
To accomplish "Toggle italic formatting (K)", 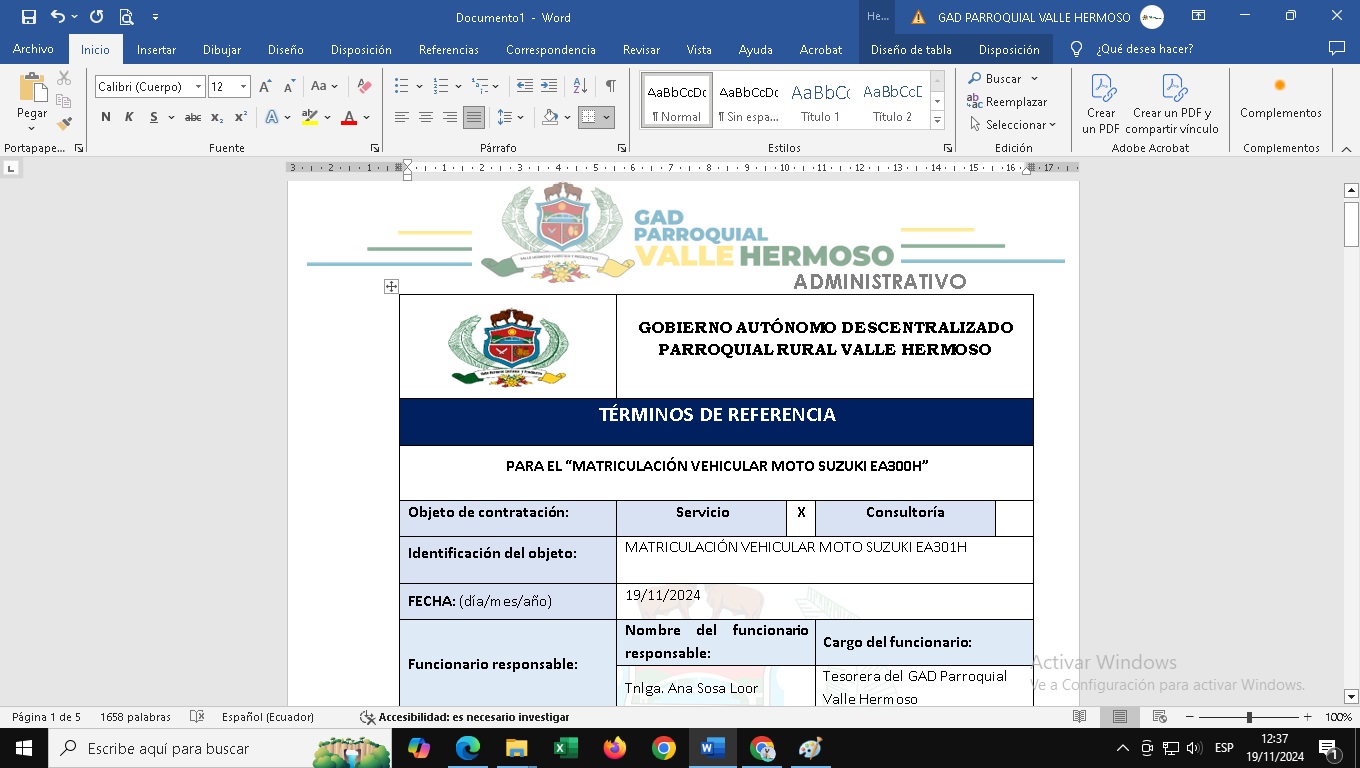I will pos(129,117).
